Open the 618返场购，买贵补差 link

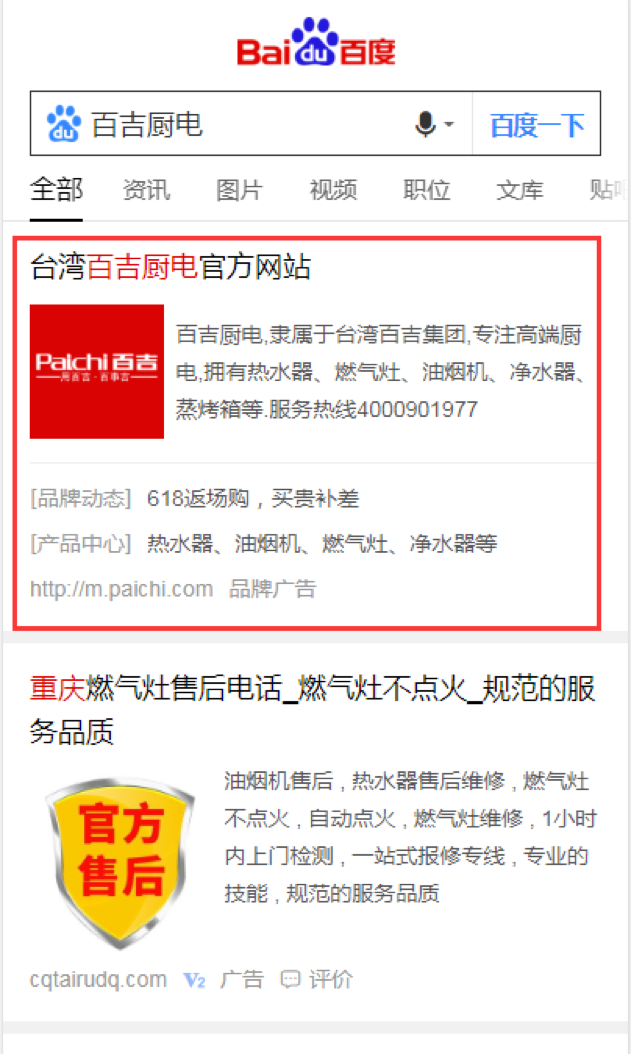(x=253, y=498)
